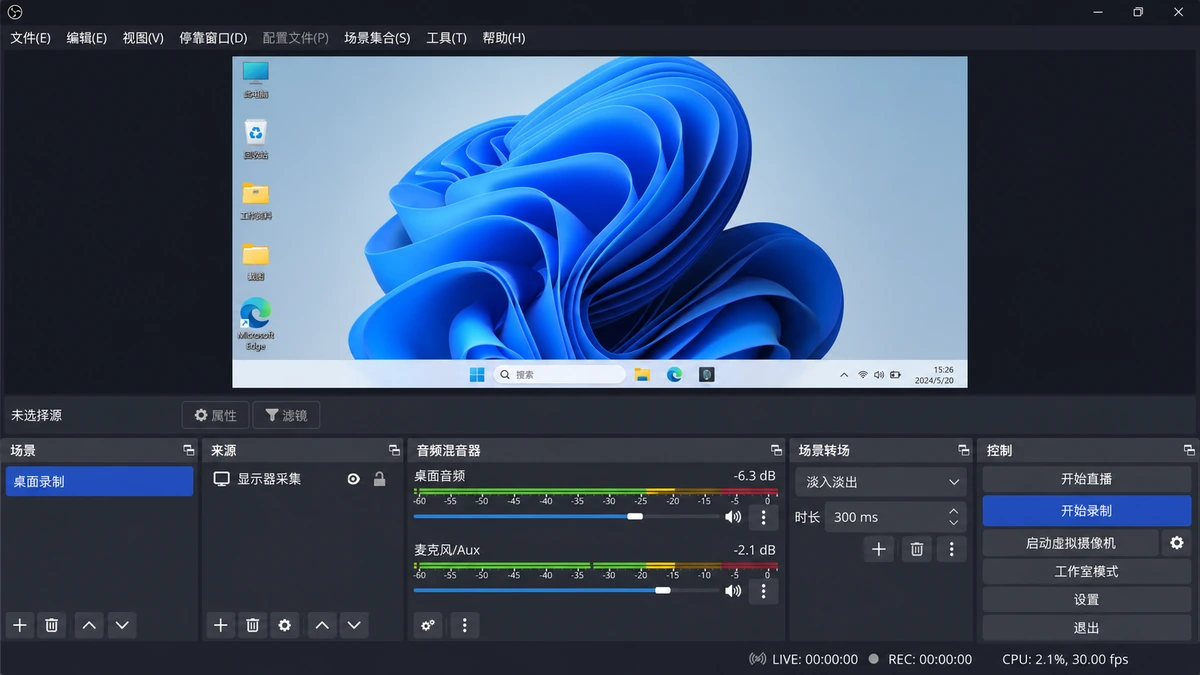Open the 编辑(E) menu
1200x675 pixels.
tap(86, 38)
